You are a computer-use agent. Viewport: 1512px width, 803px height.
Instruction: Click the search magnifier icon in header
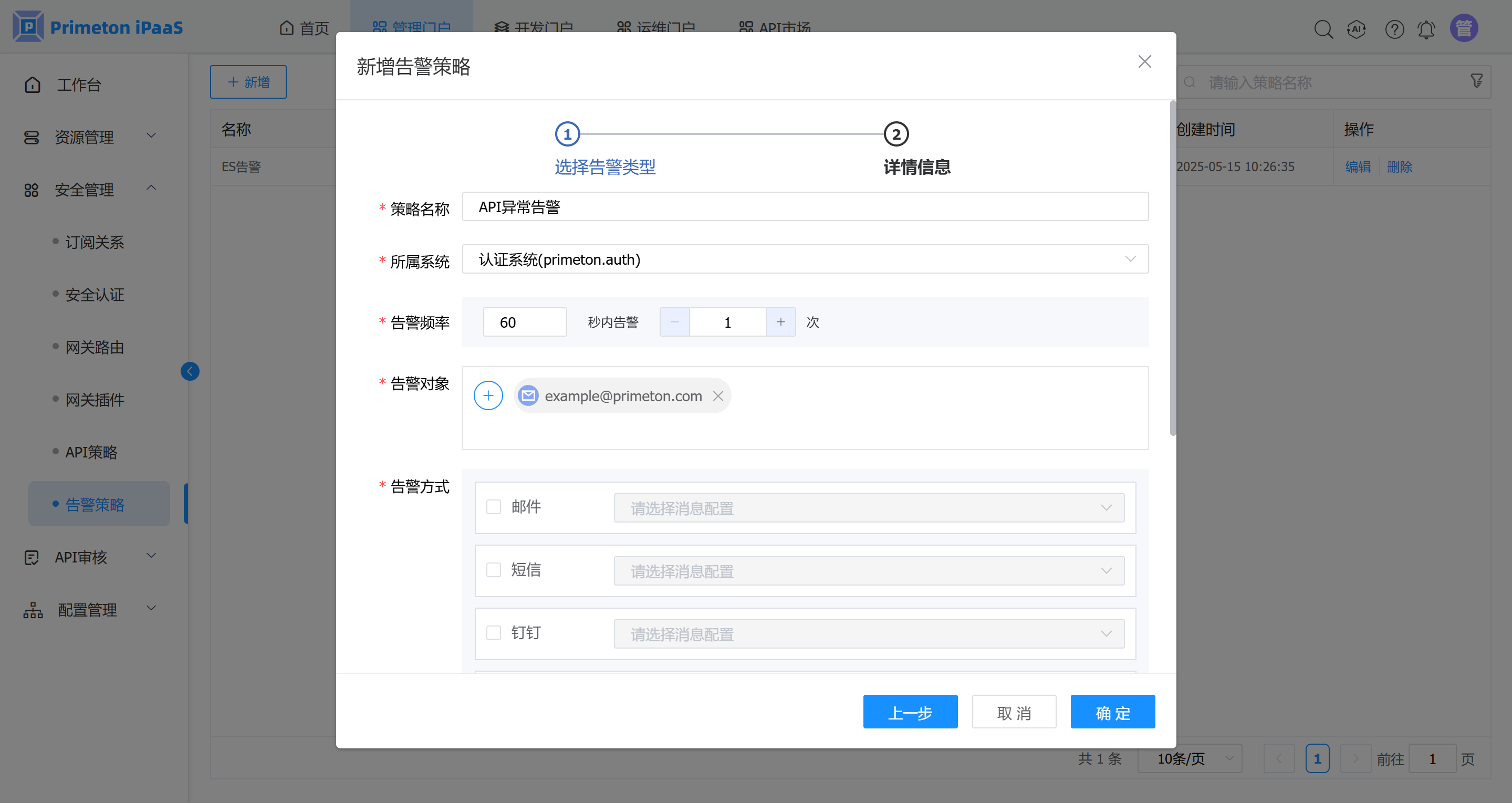1323,29
